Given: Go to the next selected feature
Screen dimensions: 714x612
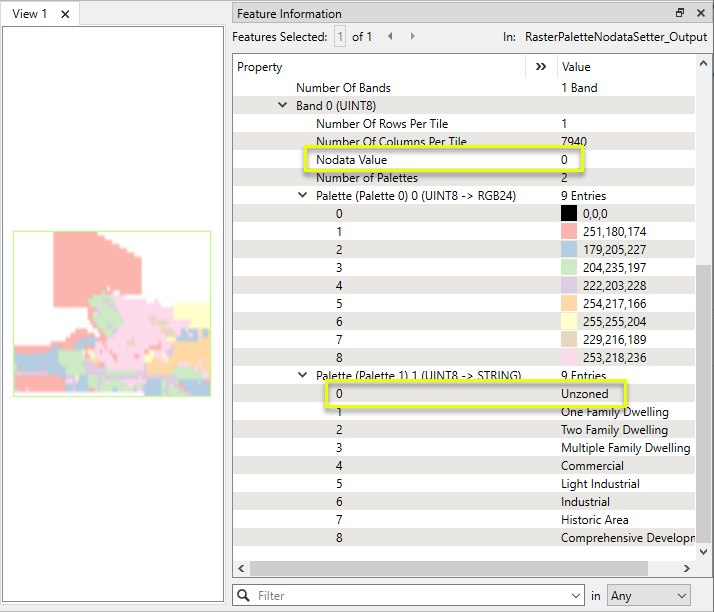Looking at the screenshot, I should (x=413, y=37).
